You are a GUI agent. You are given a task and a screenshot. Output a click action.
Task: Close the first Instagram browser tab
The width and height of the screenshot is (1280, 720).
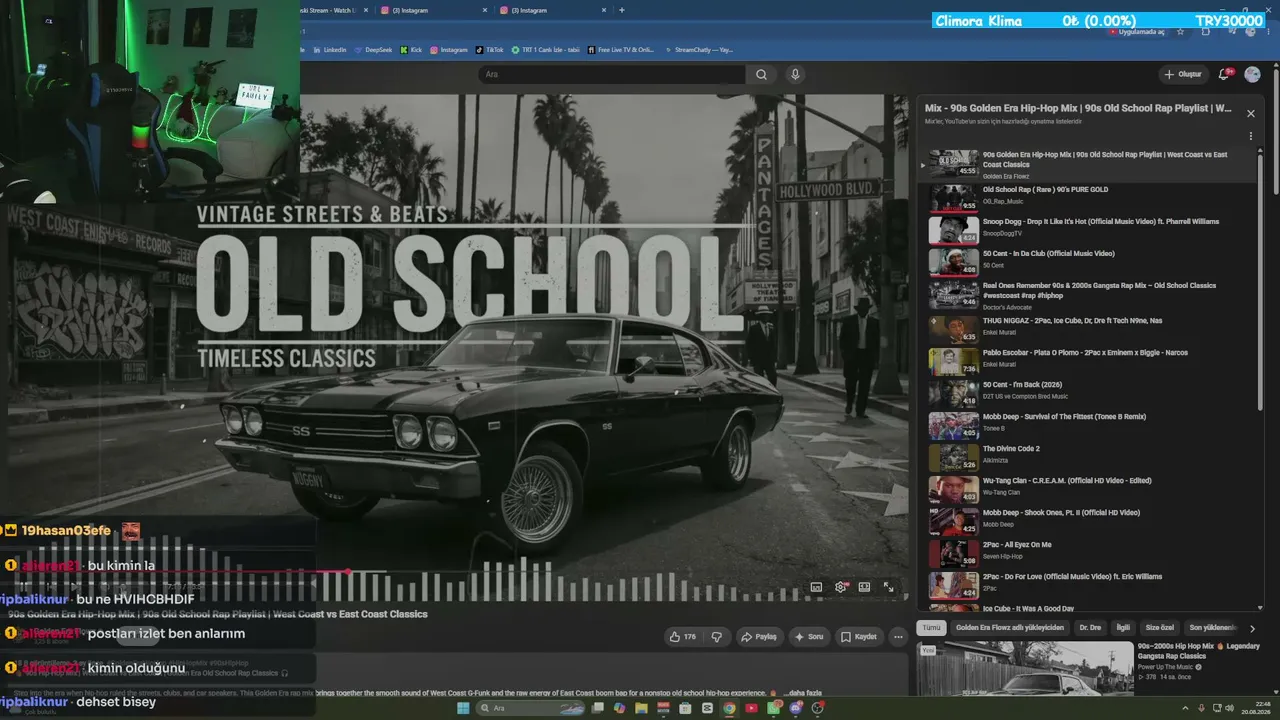tap(485, 10)
